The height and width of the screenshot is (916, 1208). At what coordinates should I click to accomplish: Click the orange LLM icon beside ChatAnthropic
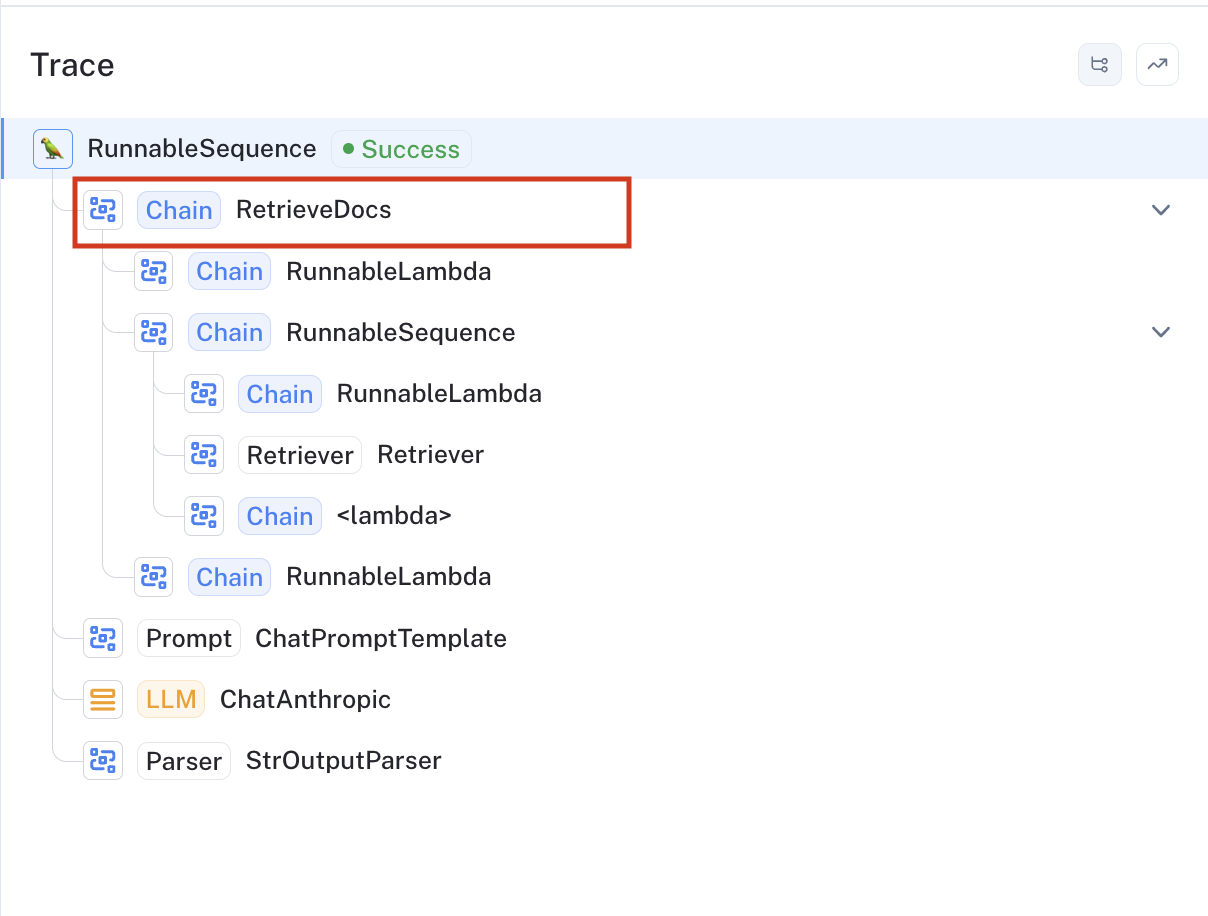point(103,699)
